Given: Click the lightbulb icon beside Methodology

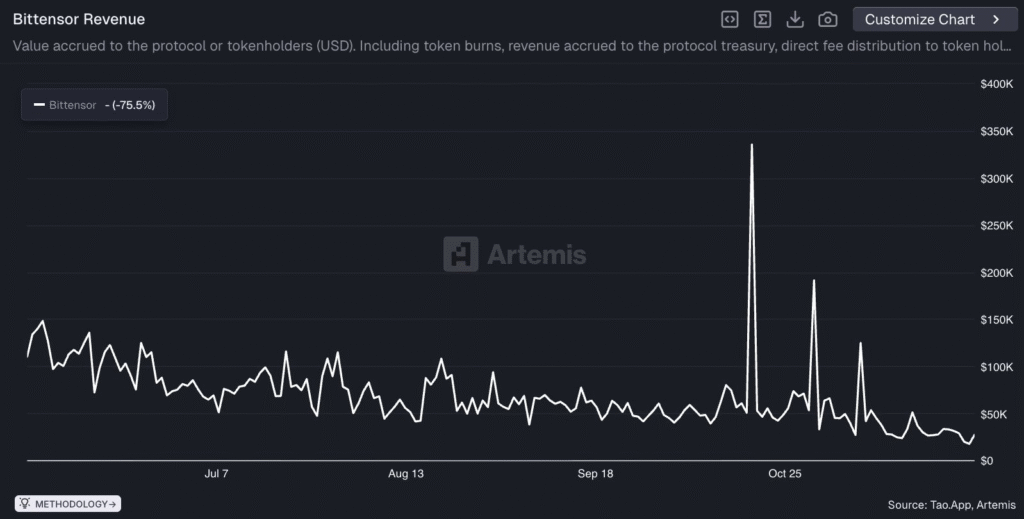Looking at the screenshot, I should [24, 504].
